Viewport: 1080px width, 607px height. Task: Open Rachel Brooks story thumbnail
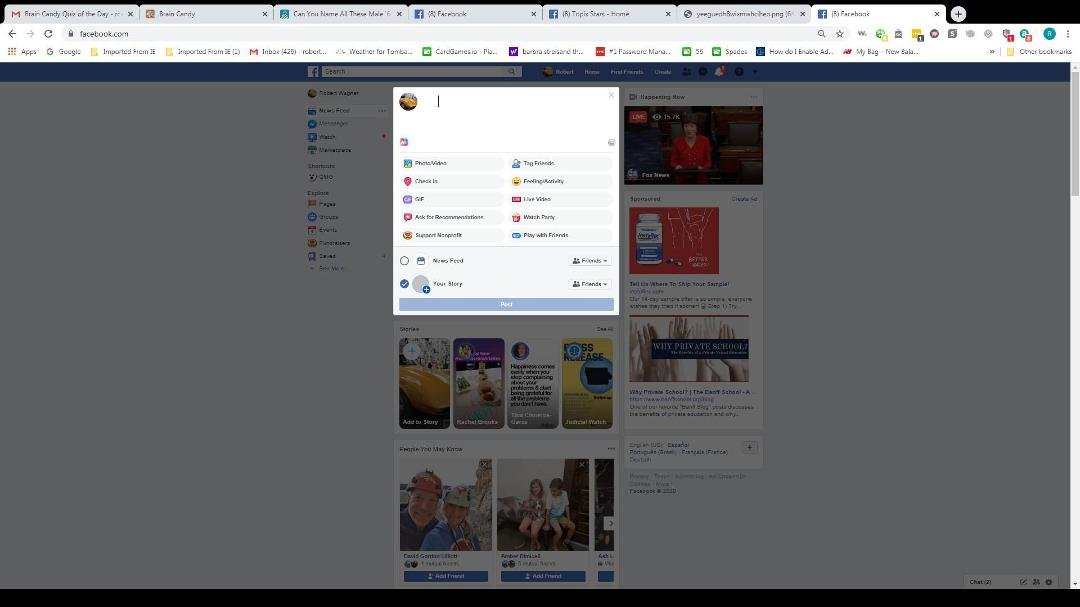[479, 383]
